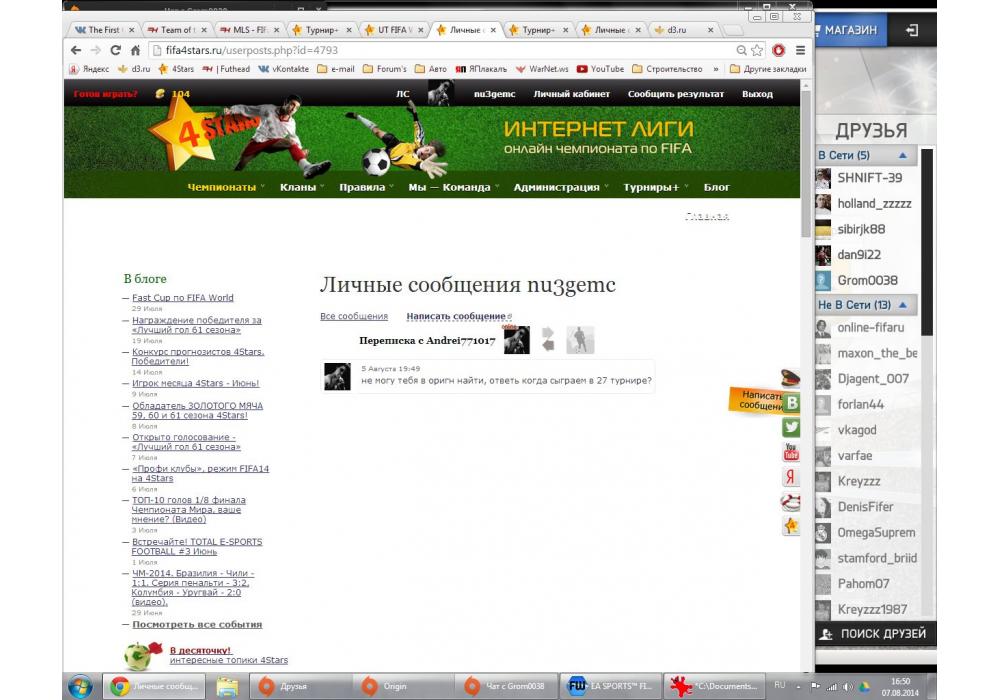Open the Origin app in the taskbar
The width and height of the screenshot is (1000, 700).
[x=381, y=686]
